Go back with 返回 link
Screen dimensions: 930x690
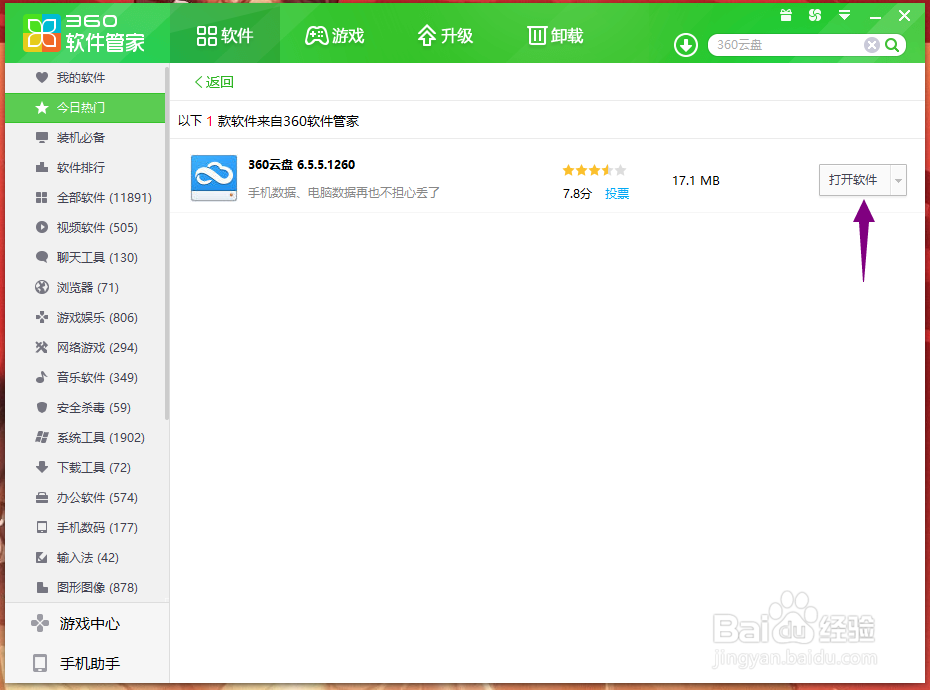tap(214, 82)
